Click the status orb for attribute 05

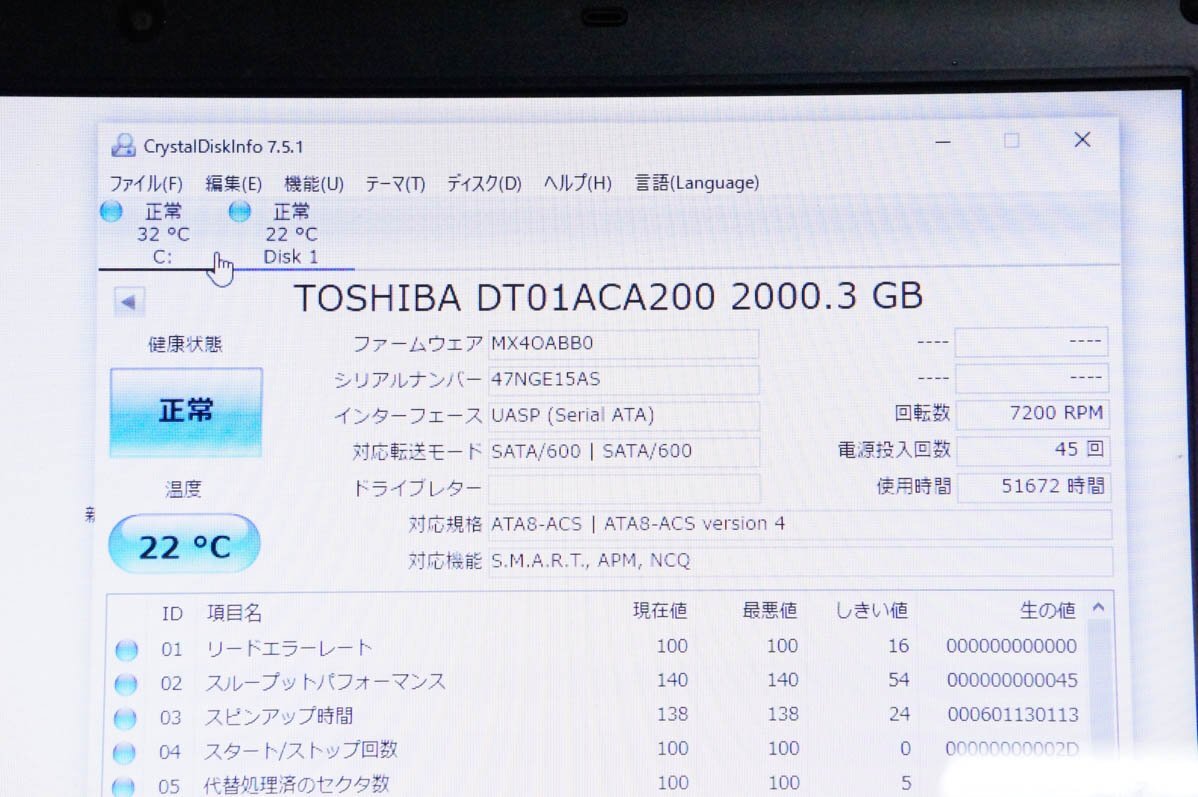[x=124, y=786]
